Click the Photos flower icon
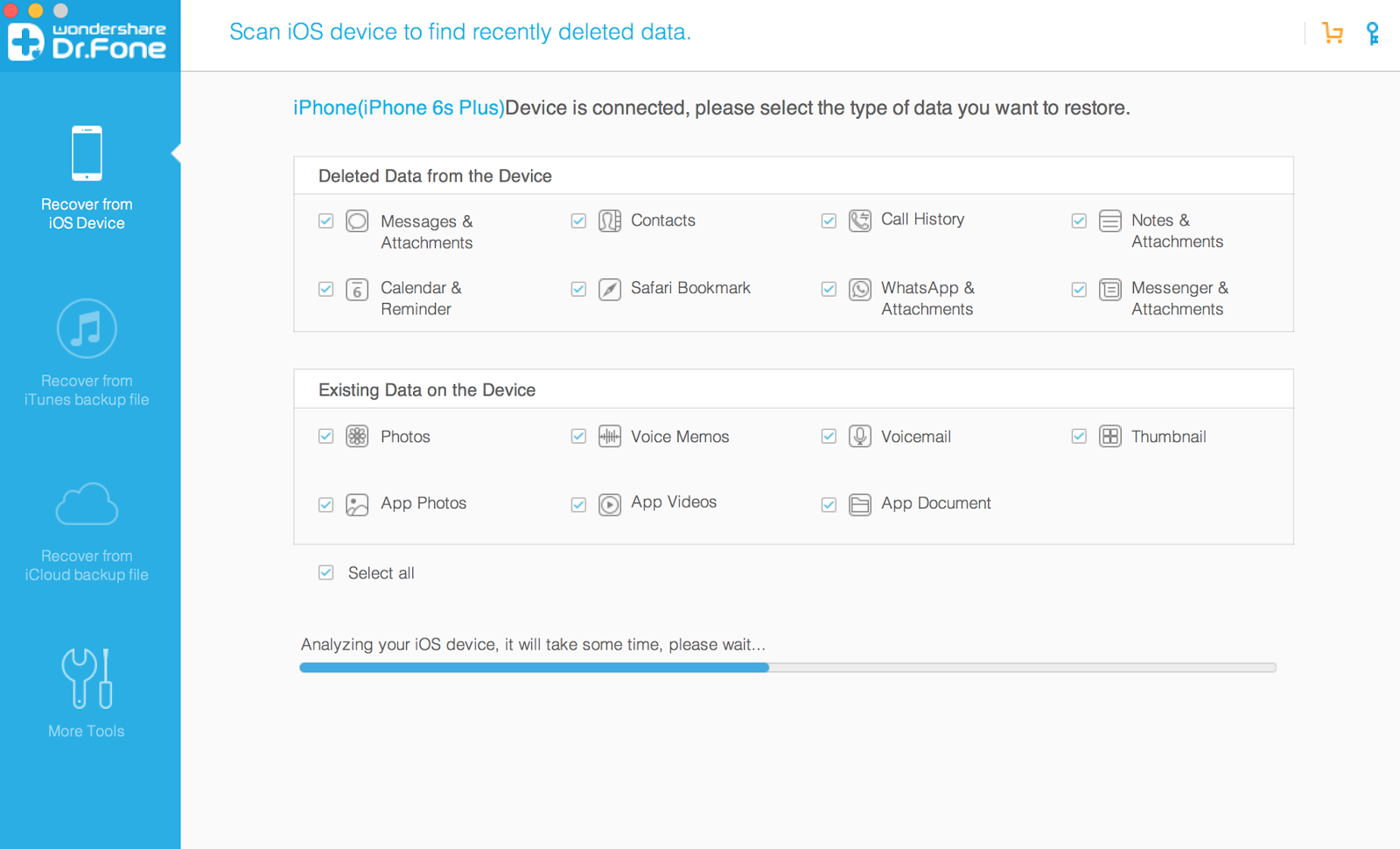This screenshot has width=1400, height=849. coord(357,436)
